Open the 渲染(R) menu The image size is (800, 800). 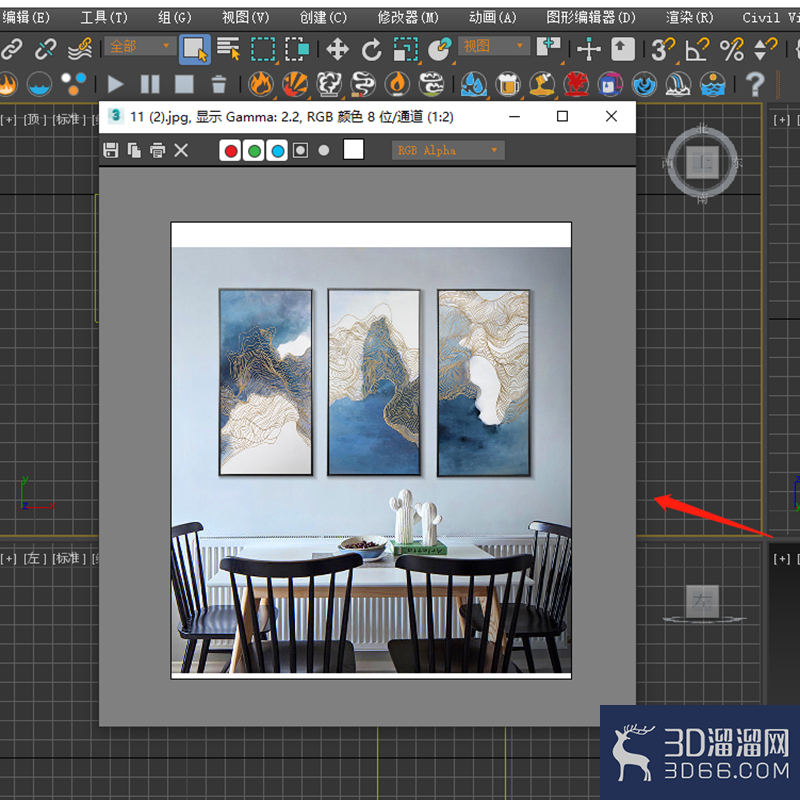click(x=689, y=18)
